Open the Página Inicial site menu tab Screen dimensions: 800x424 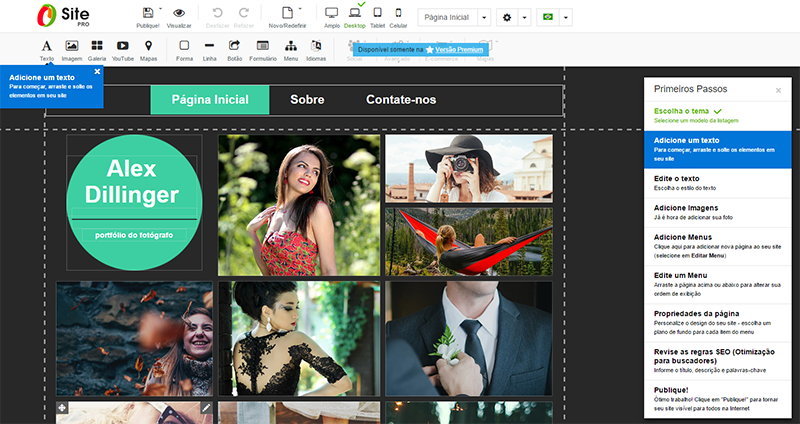tap(210, 99)
